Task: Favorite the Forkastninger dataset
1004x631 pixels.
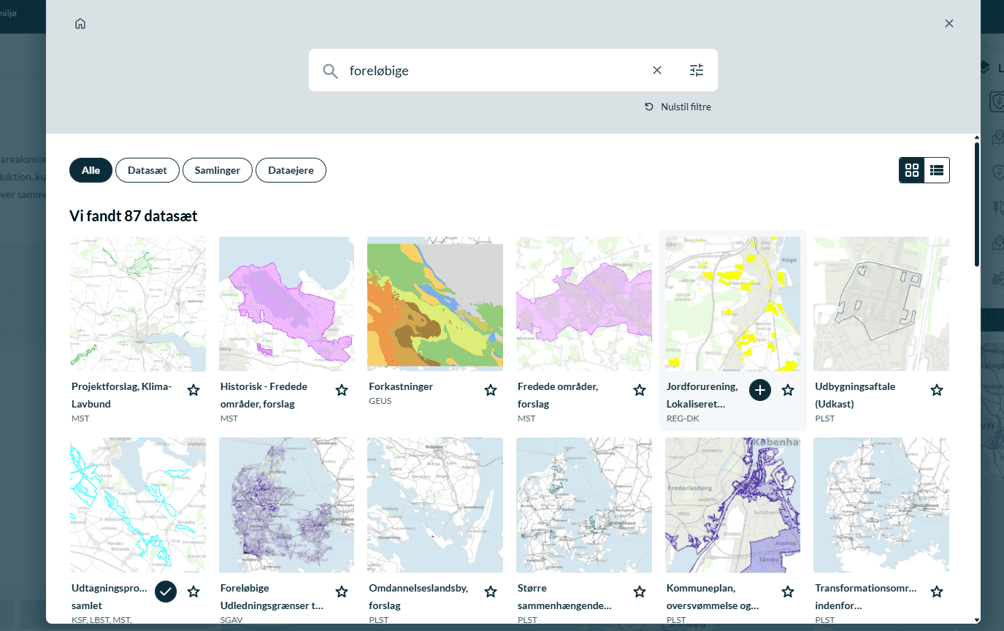Action: point(490,390)
